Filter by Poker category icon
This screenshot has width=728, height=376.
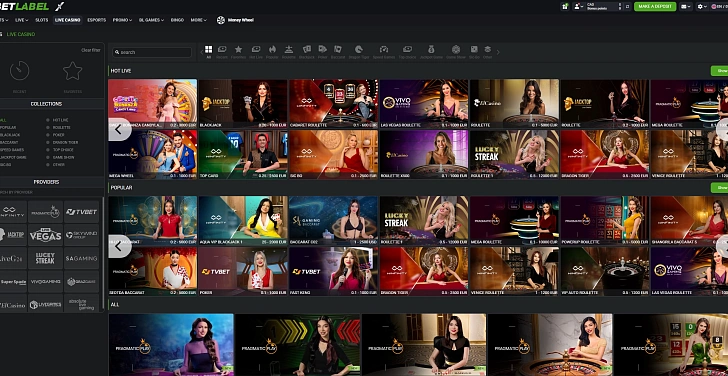(323, 49)
